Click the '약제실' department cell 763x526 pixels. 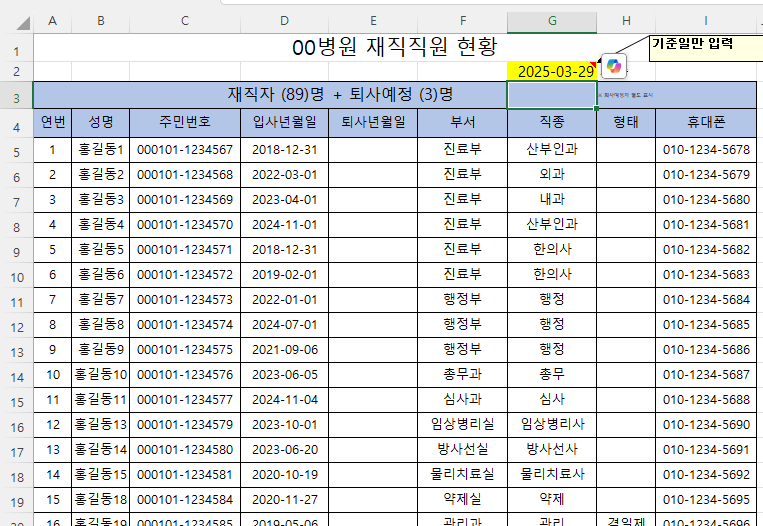tap(462, 500)
